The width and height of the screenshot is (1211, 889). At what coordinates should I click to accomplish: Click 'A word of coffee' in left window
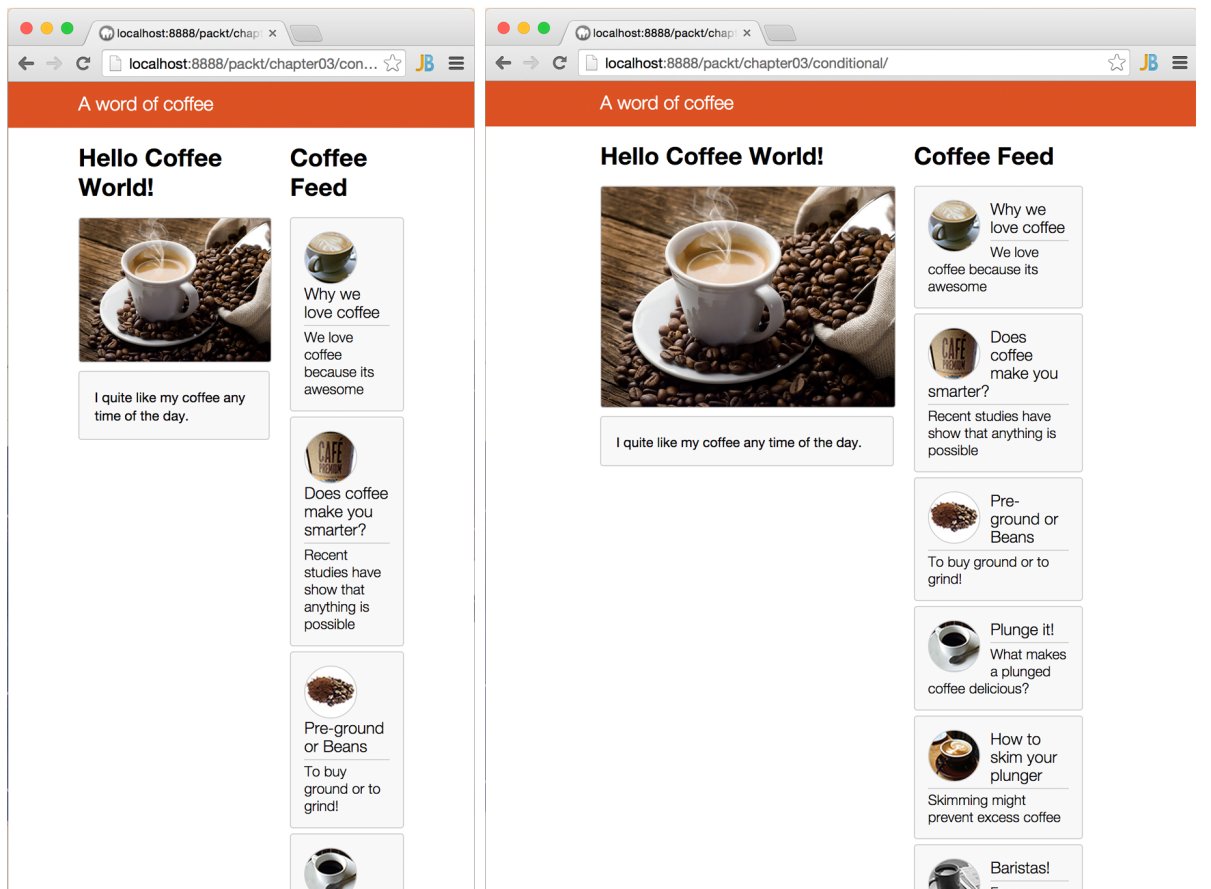[146, 104]
